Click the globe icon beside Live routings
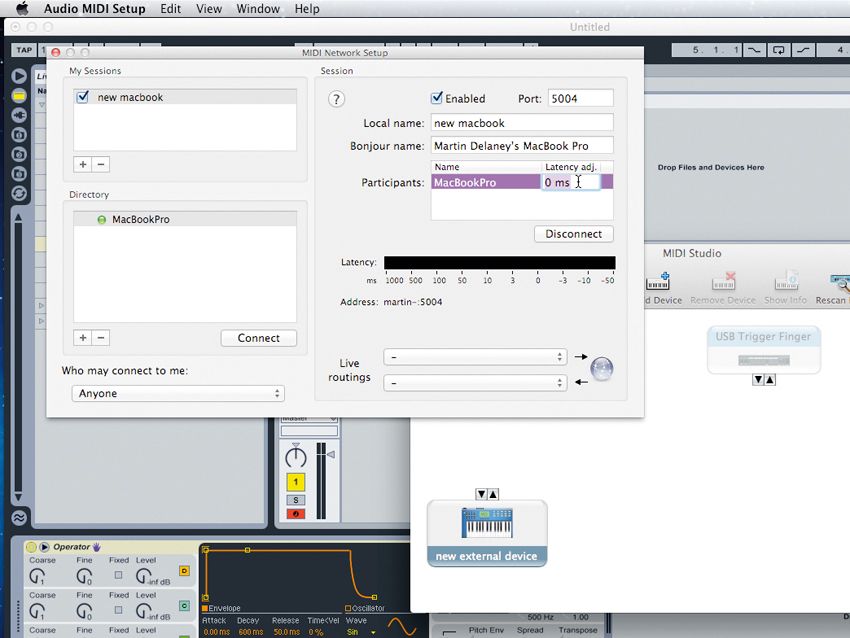This screenshot has height=638, width=850. pos(601,369)
